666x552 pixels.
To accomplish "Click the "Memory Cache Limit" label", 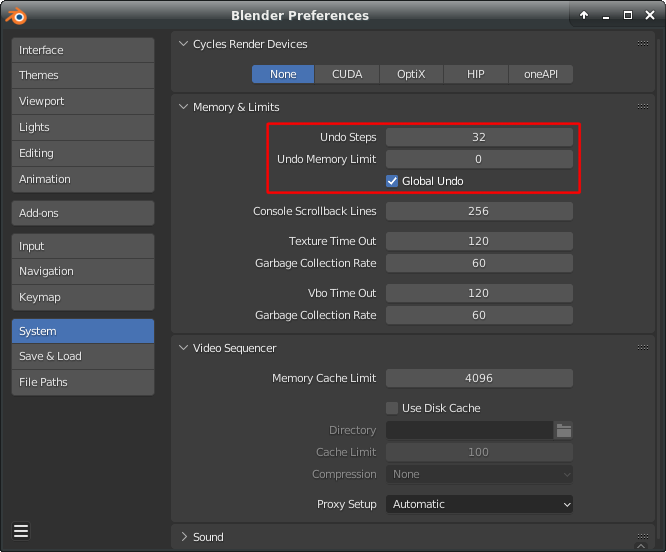I will coord(324,378).
